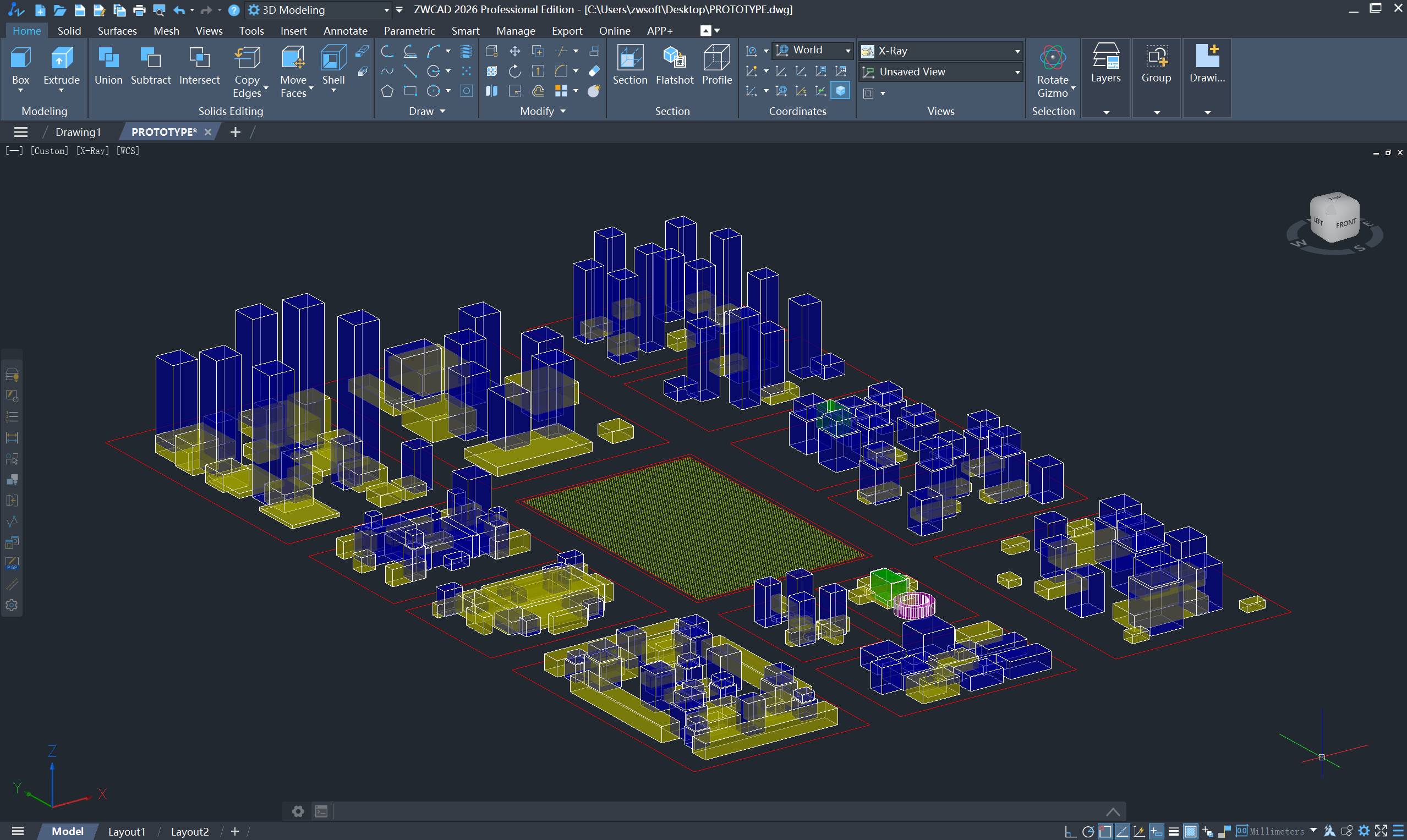Toggle Dynamic Input in status bar
Image resolution: width=1407 pixels, height=840 pixels.
tap(1157, 831)
